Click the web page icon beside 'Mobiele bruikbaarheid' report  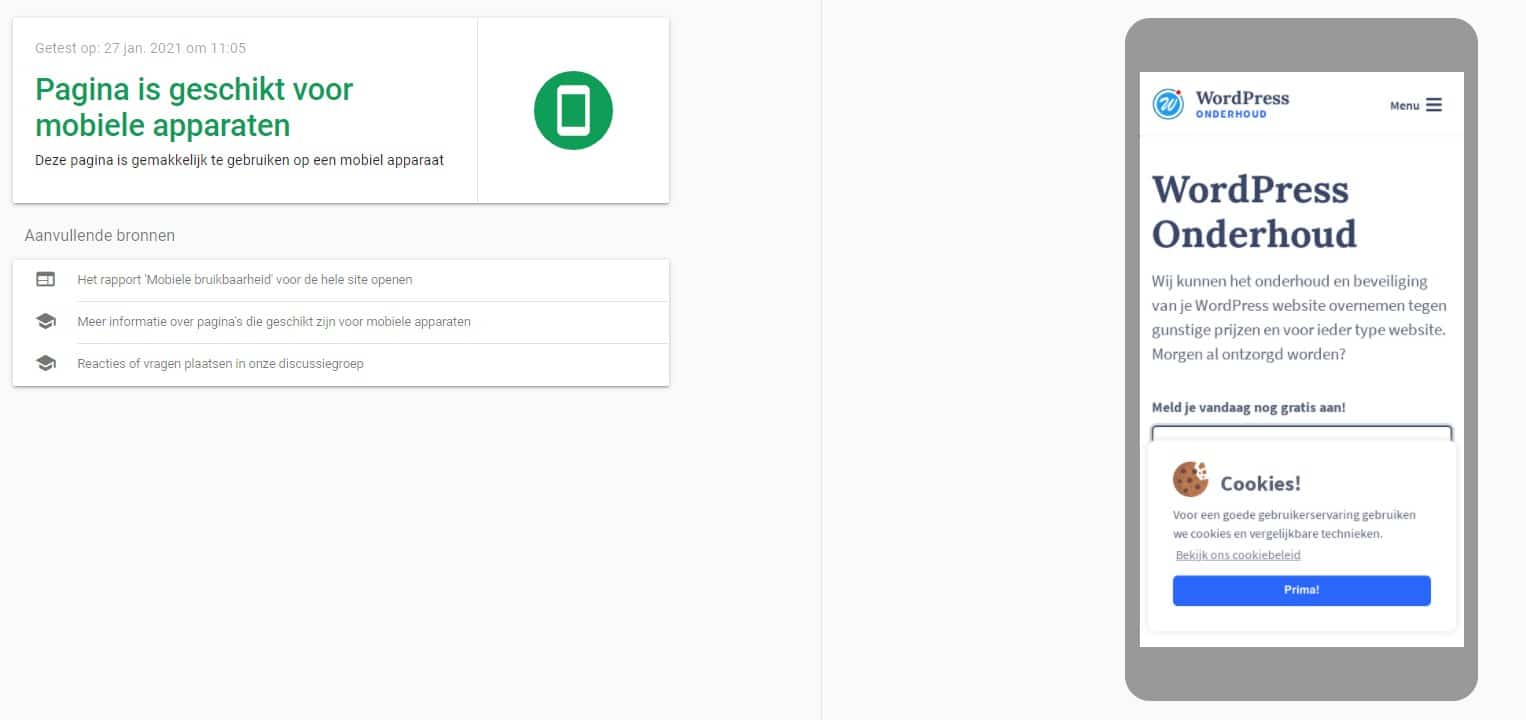coord(45,280)
